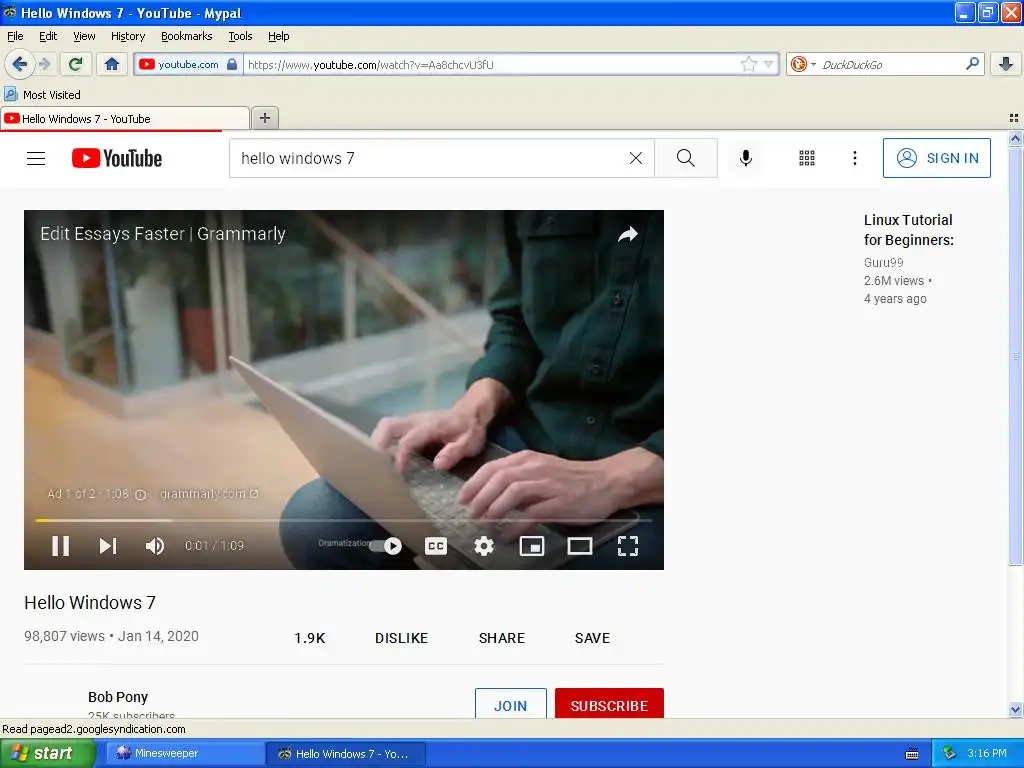
Task: Open YouTube settings three-dot menu
Action: (854, 158)
